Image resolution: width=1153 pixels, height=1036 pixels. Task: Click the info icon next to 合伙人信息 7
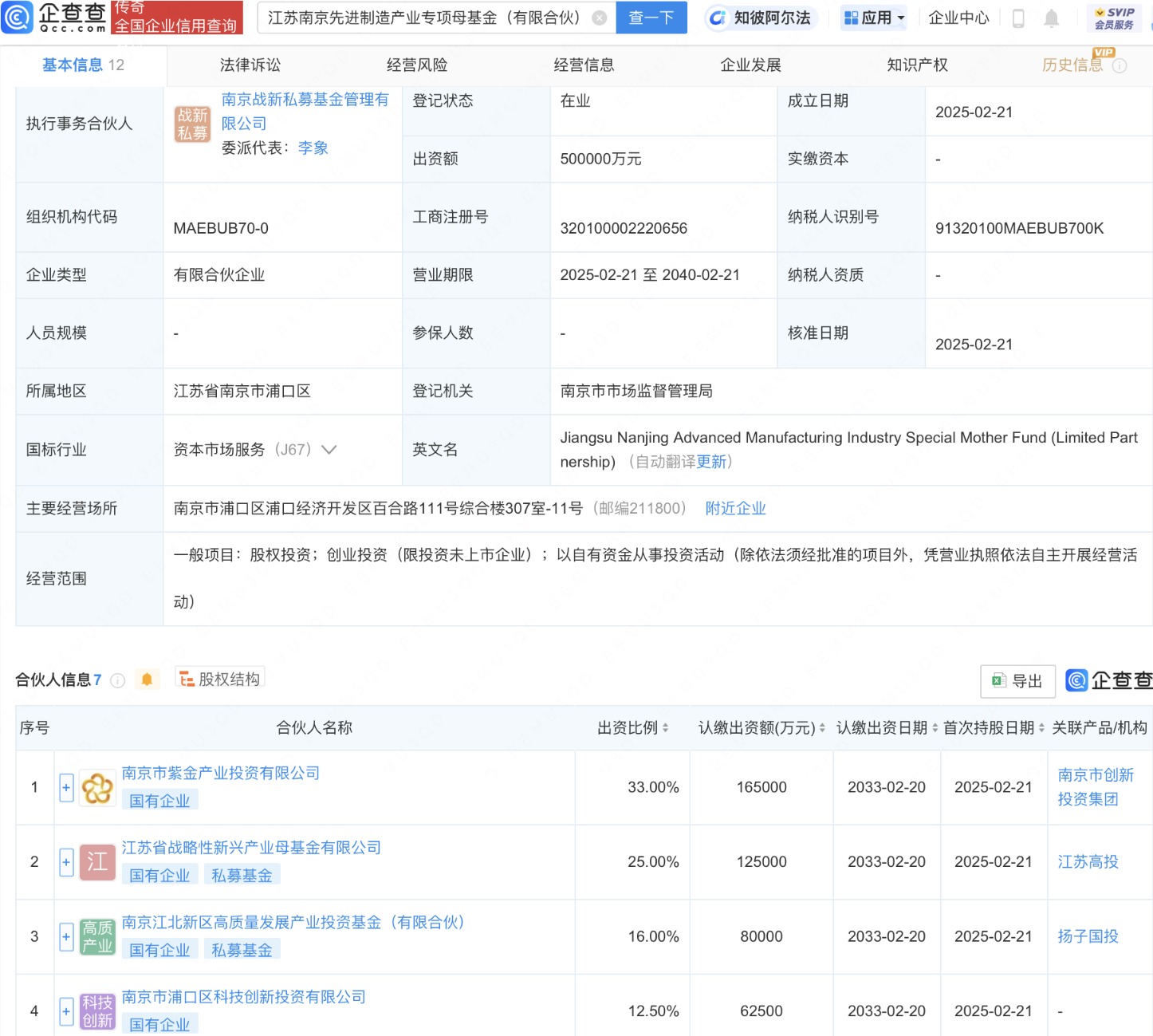[x=117, y=680]
